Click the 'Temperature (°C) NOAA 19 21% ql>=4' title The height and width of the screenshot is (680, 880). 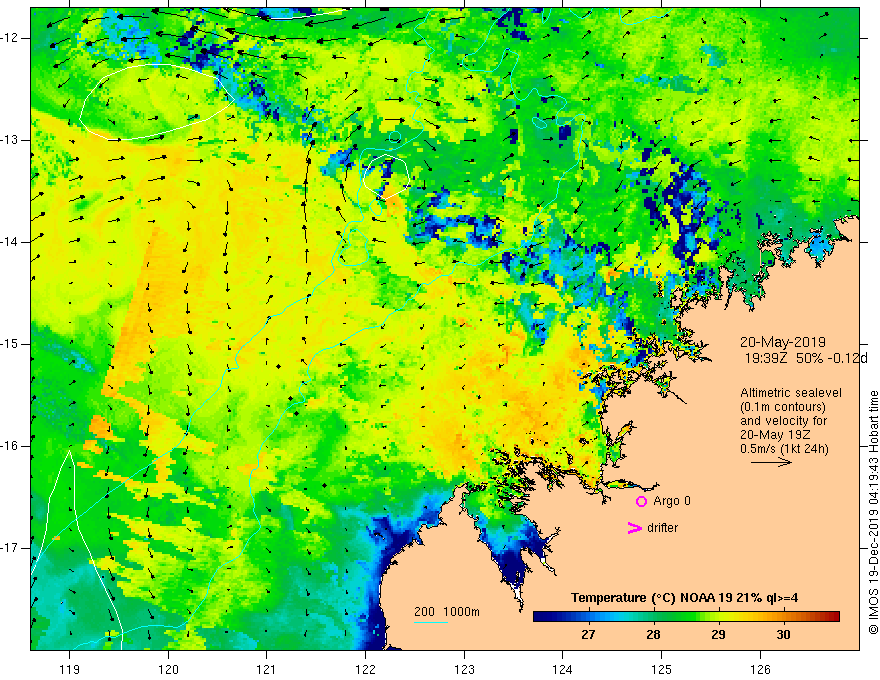(685, 598)
